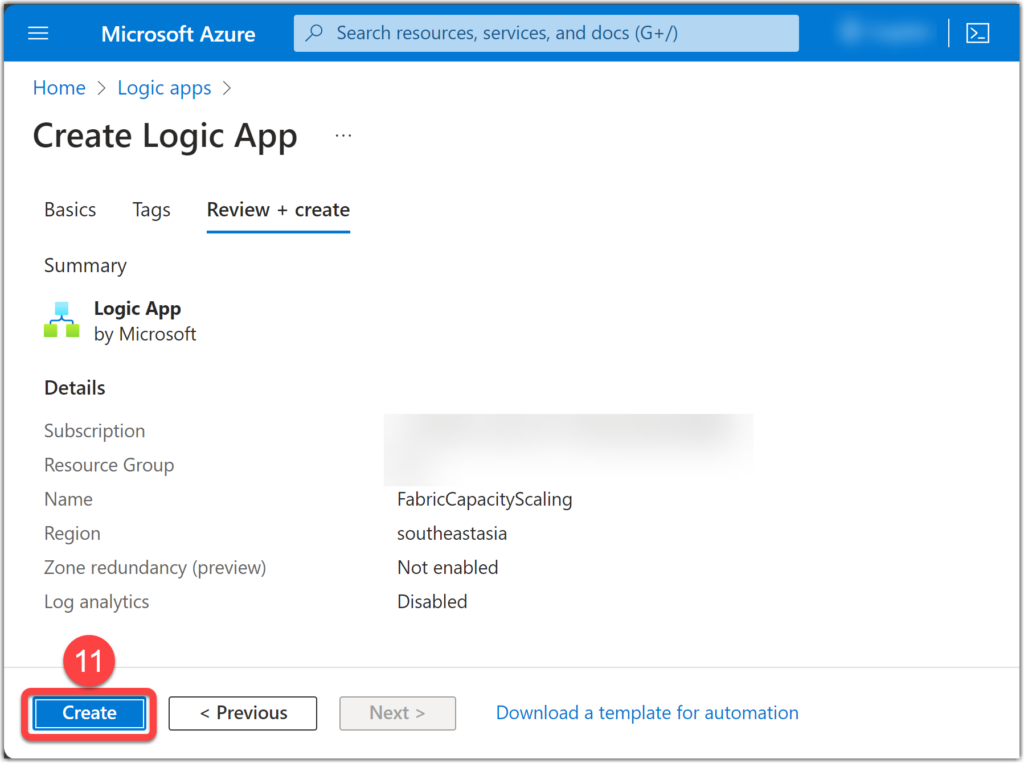
Task: Select the southeastasia region value
Action: point(452,533)
